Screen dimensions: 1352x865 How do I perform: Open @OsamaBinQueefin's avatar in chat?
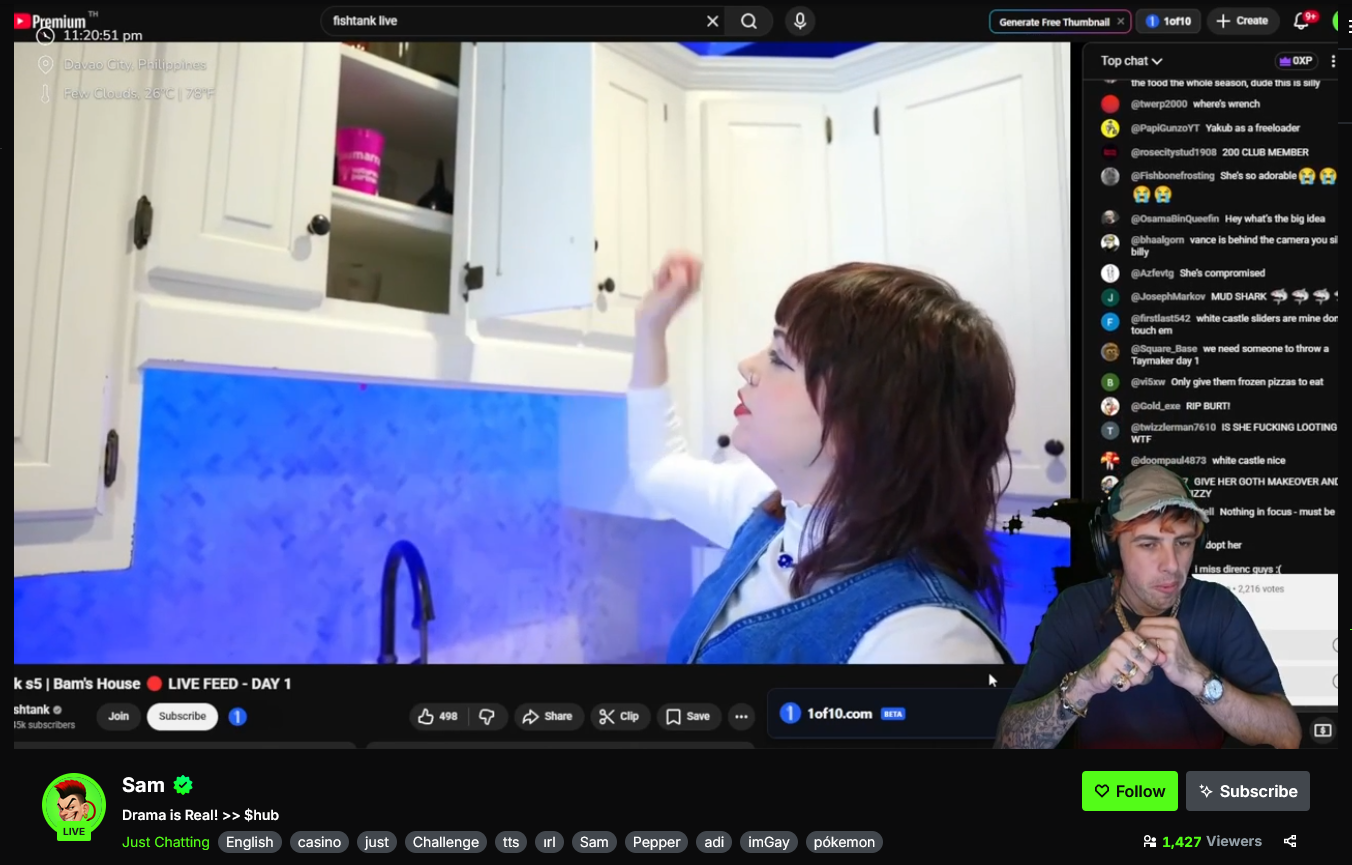pyautogui.click(x=1110, y=218)
